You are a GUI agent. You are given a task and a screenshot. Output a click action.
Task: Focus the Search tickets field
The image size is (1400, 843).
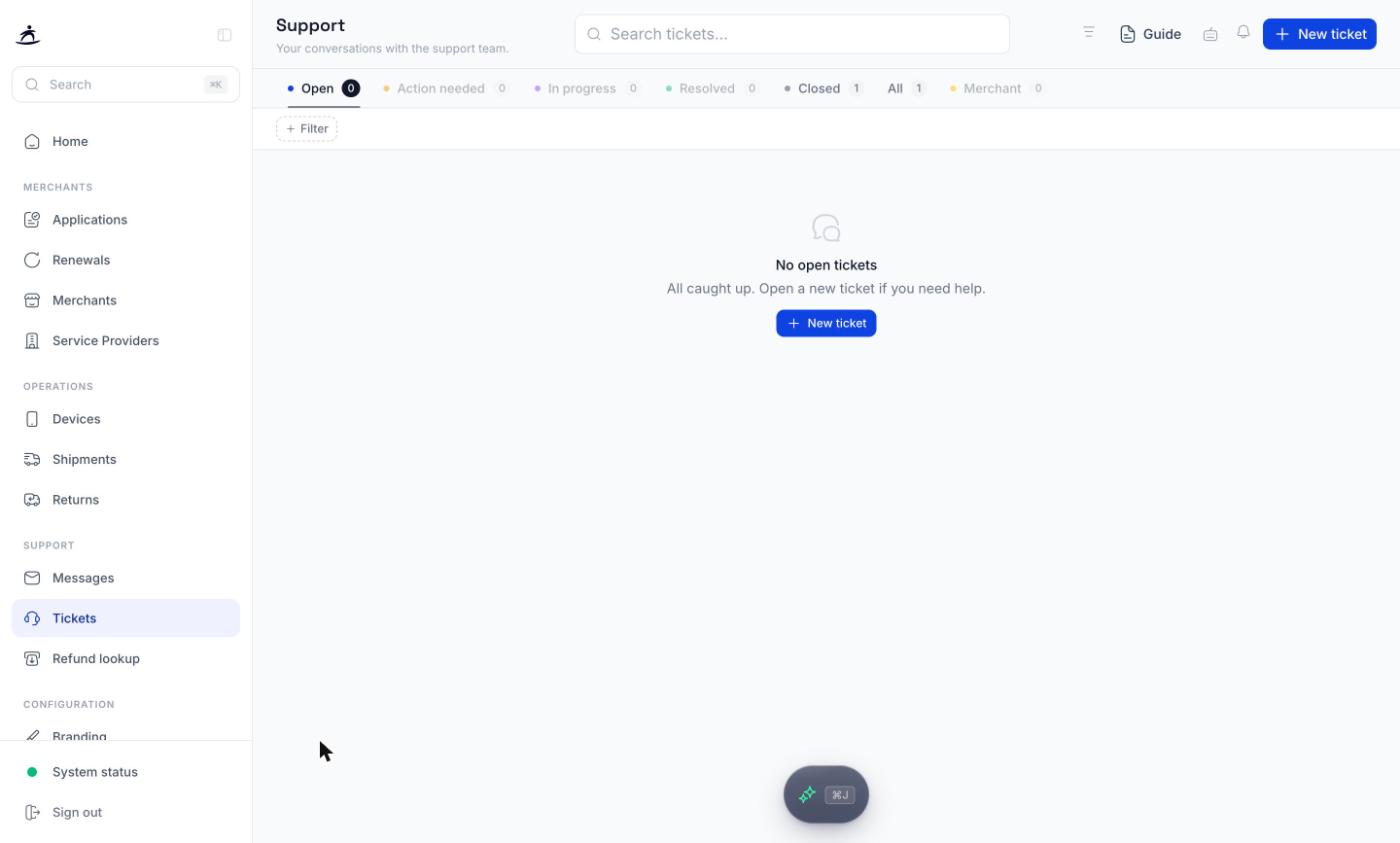792,34
